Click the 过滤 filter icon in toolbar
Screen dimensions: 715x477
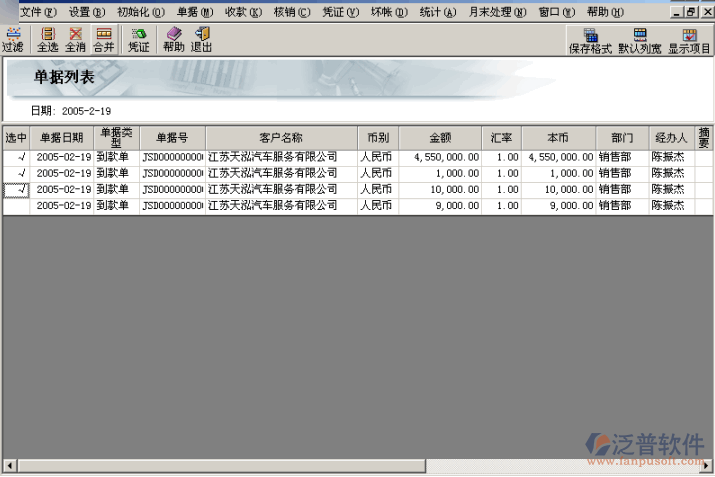coord(13,40)
